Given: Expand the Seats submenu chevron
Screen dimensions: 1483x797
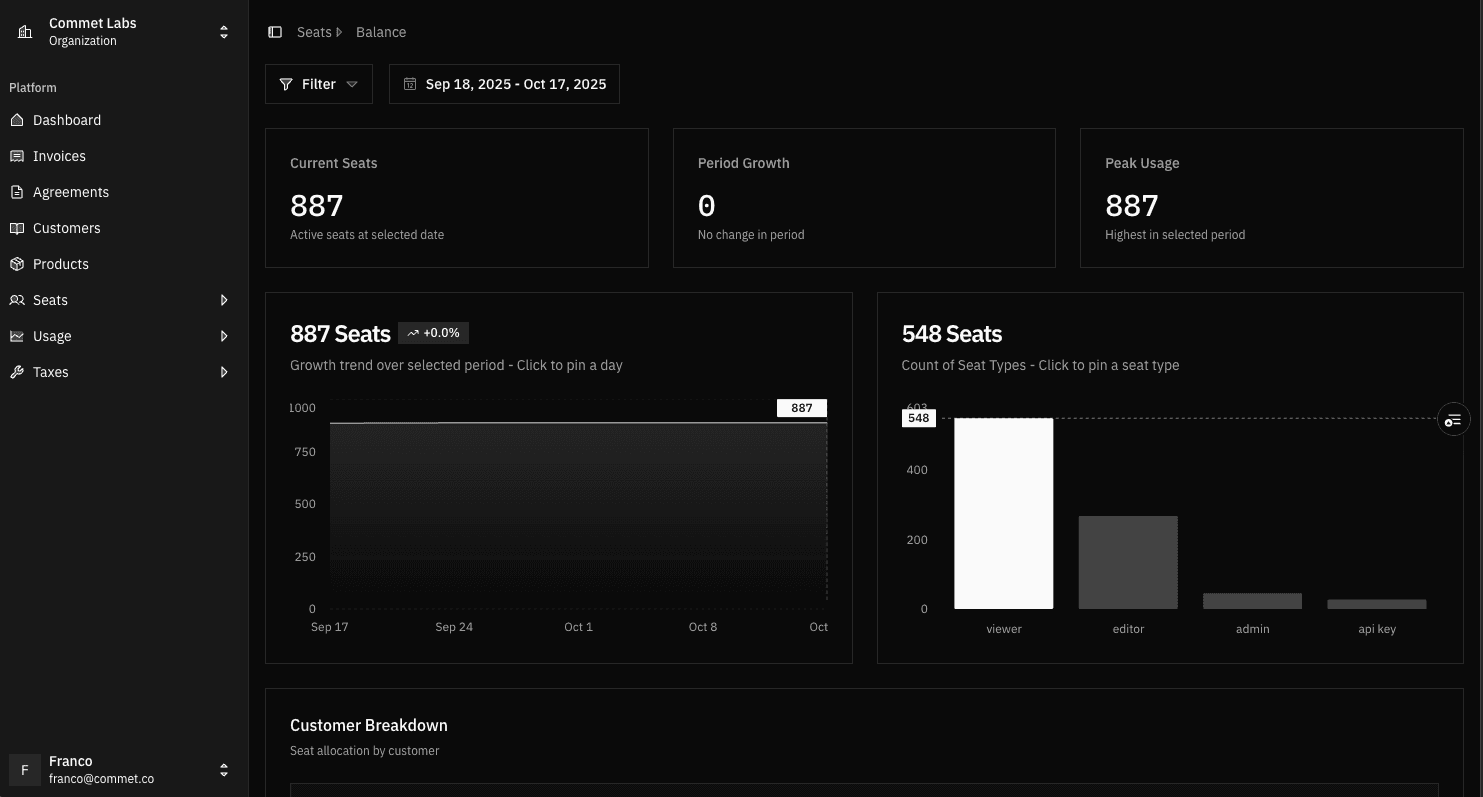Looking at the screenshot, I should (x=224, y=300).
